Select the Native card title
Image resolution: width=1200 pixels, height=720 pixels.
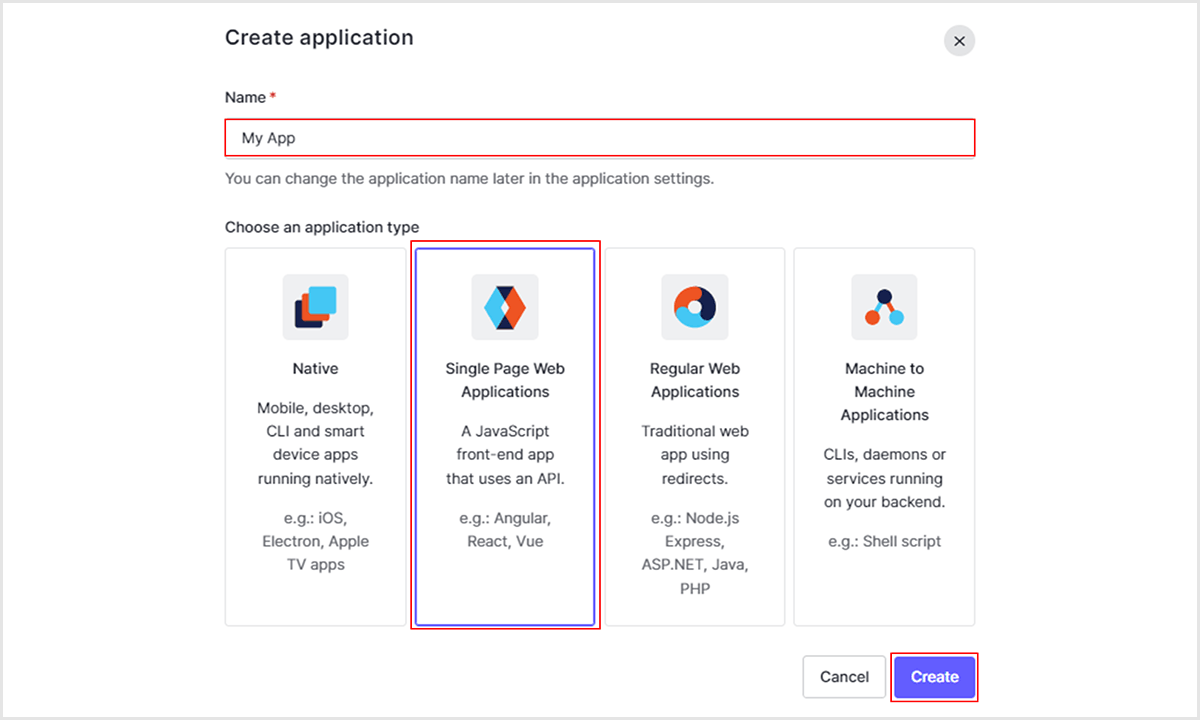coord(315,369)
